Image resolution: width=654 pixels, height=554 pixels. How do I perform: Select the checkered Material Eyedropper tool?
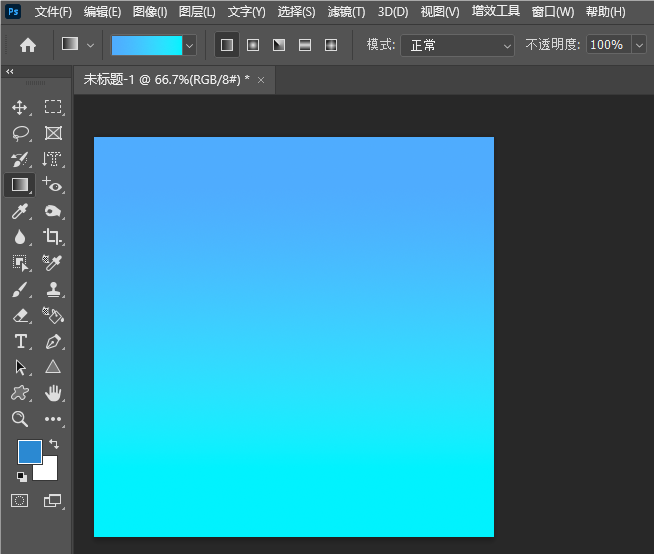[53, 263]
